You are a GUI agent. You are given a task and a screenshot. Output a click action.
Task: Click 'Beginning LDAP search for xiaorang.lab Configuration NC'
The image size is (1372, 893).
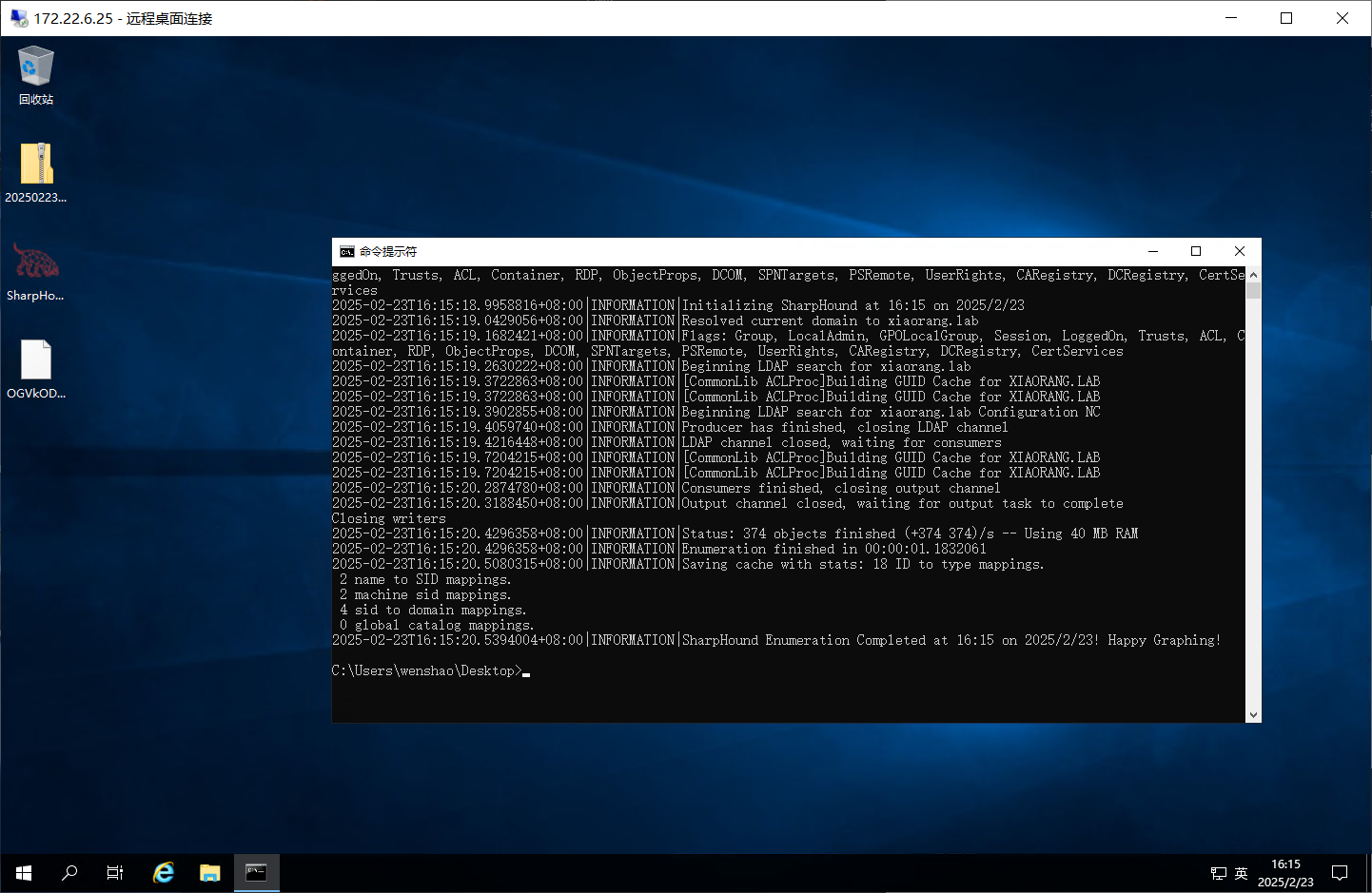click(x=892, y=412)
